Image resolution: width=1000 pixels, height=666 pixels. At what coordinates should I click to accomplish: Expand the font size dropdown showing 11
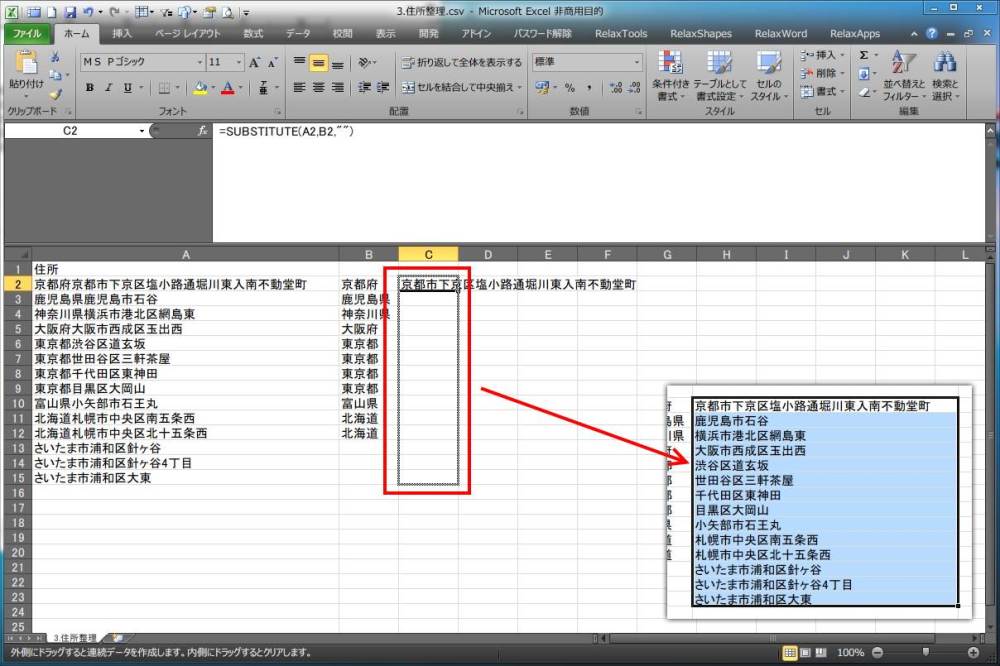coord(238,62)
